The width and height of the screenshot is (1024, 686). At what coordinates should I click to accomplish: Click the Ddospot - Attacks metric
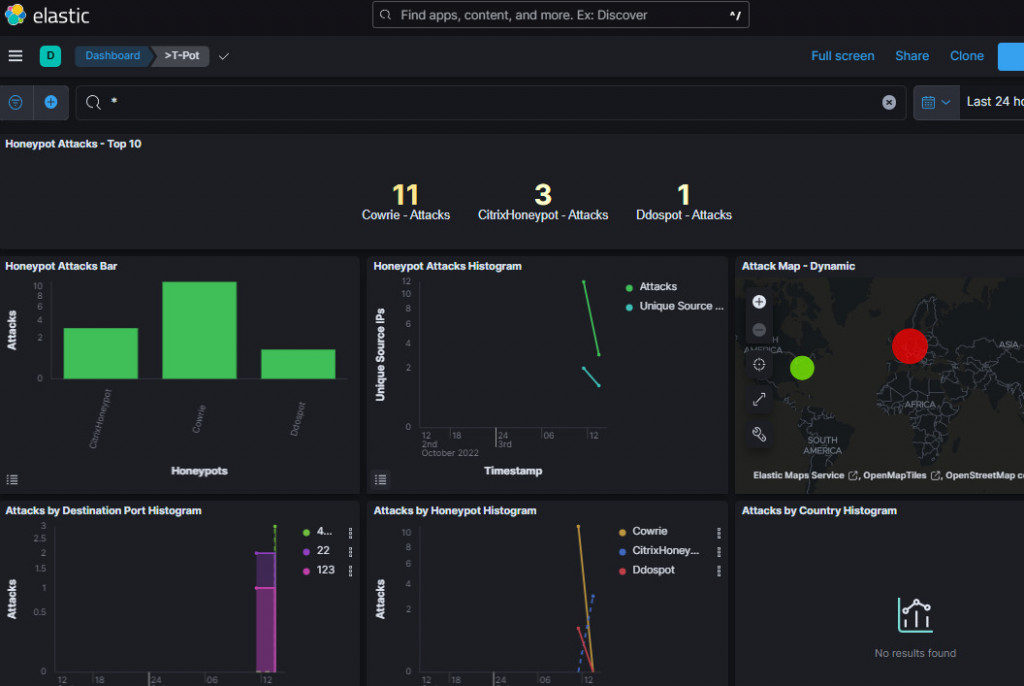pyautogui.click(x=684, y=203)
